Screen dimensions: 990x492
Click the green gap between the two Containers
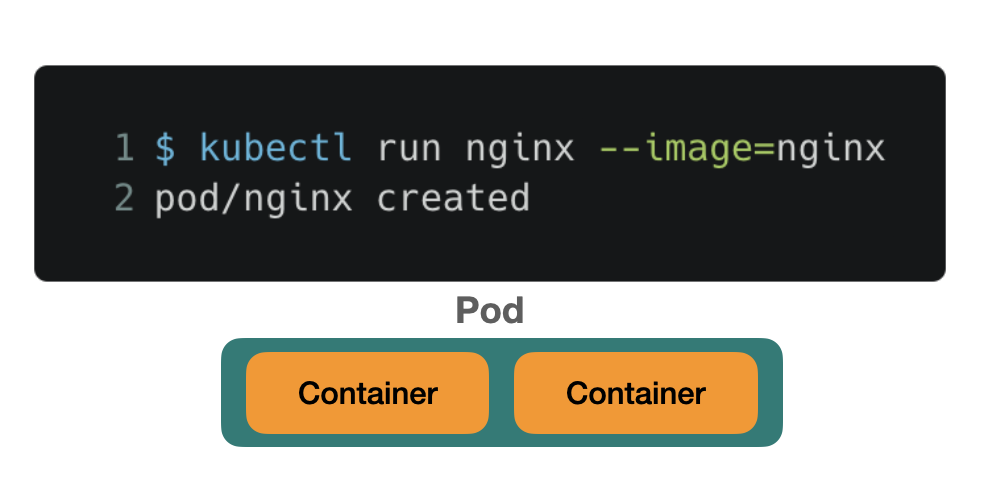click(x=501, y=393)
